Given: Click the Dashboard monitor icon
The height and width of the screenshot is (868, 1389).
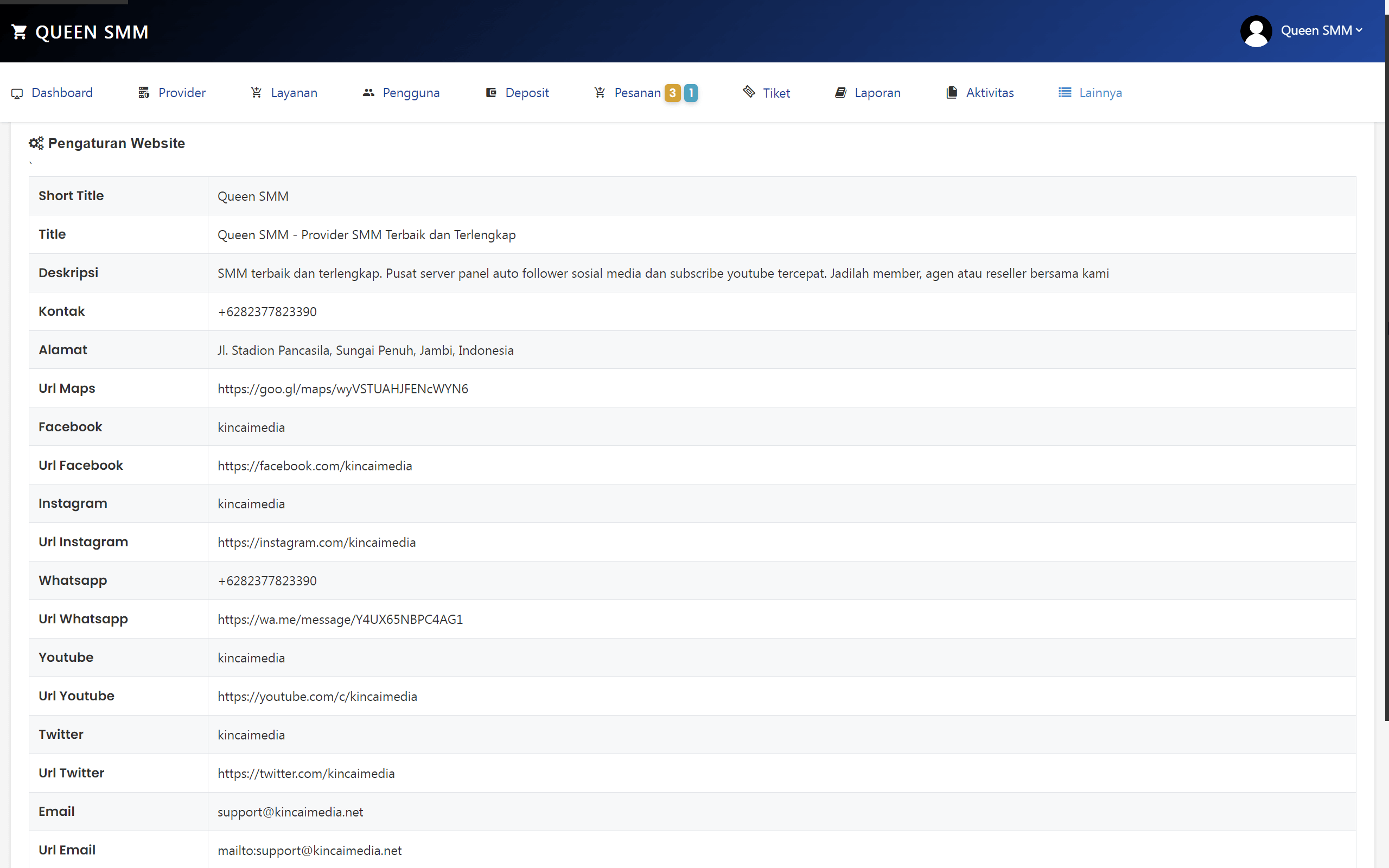Looking at the screenshot, I should 17,93.
